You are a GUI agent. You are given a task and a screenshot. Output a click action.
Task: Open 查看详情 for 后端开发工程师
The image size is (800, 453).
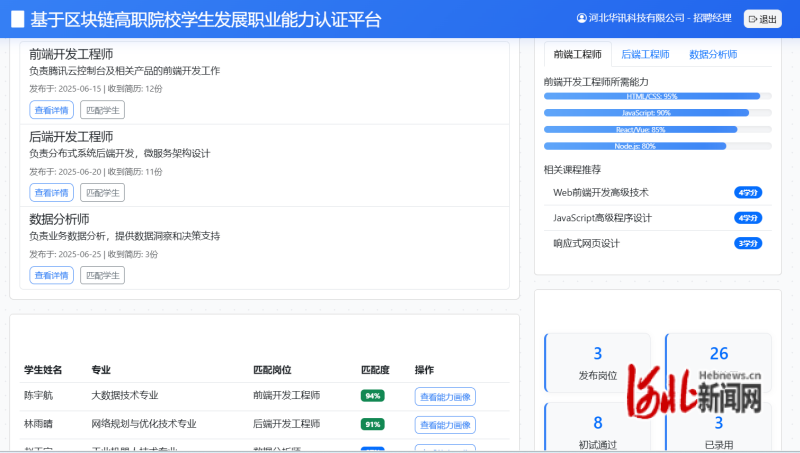[x=51, y=193]
